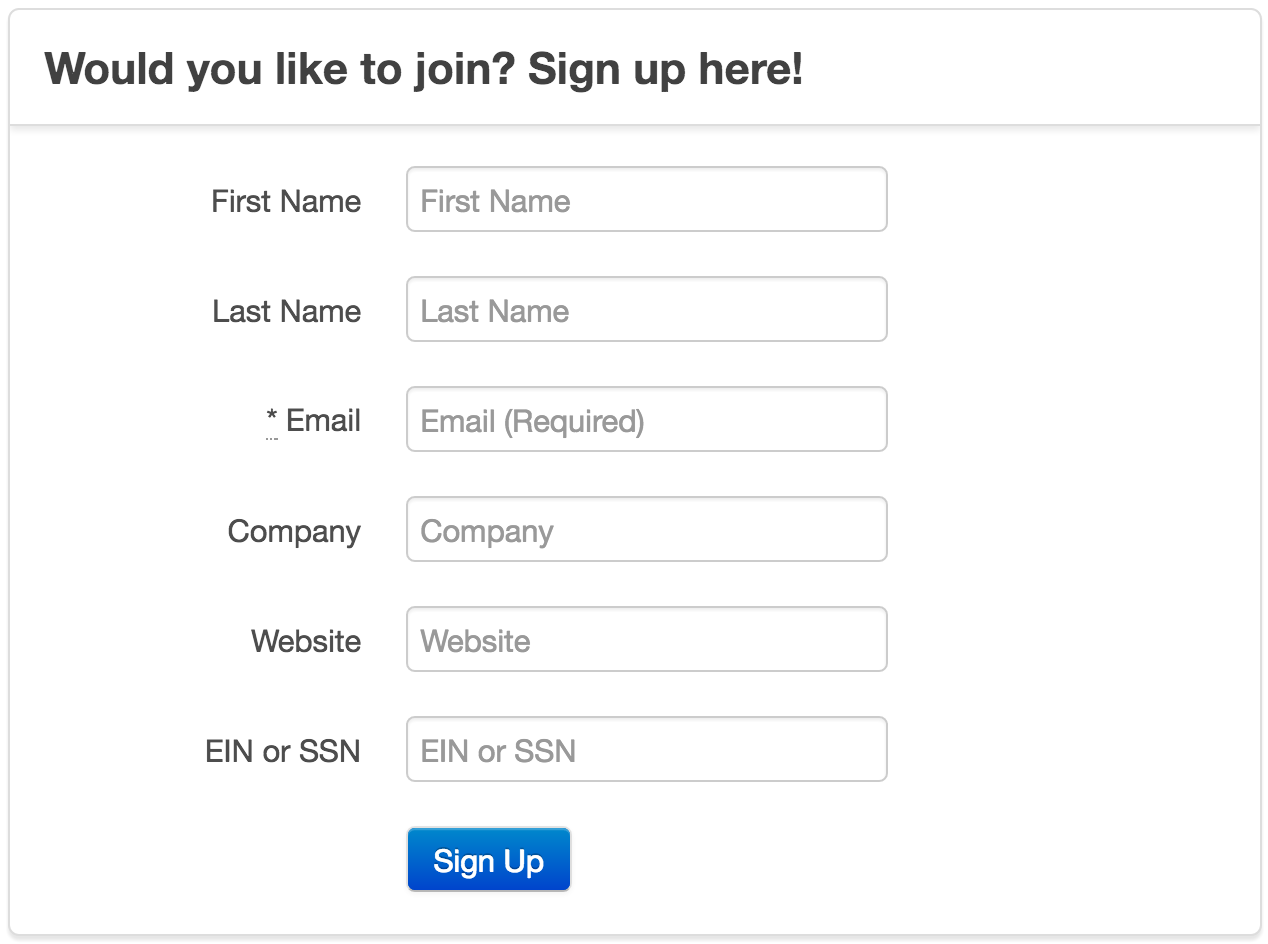Select the Company input field
1268x944 pixels.
point(646,530)
